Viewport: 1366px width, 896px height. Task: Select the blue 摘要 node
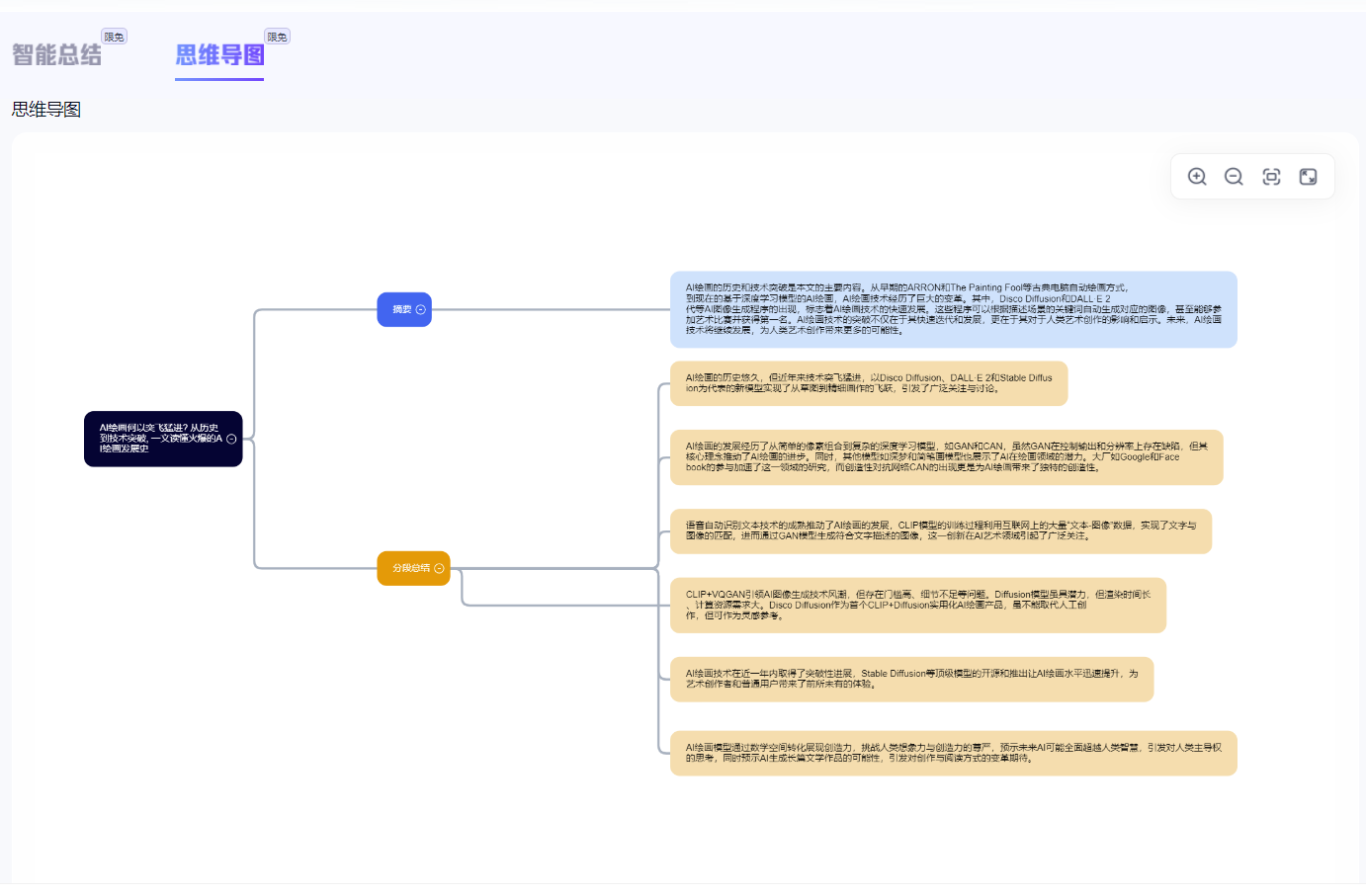coord(399,310)
